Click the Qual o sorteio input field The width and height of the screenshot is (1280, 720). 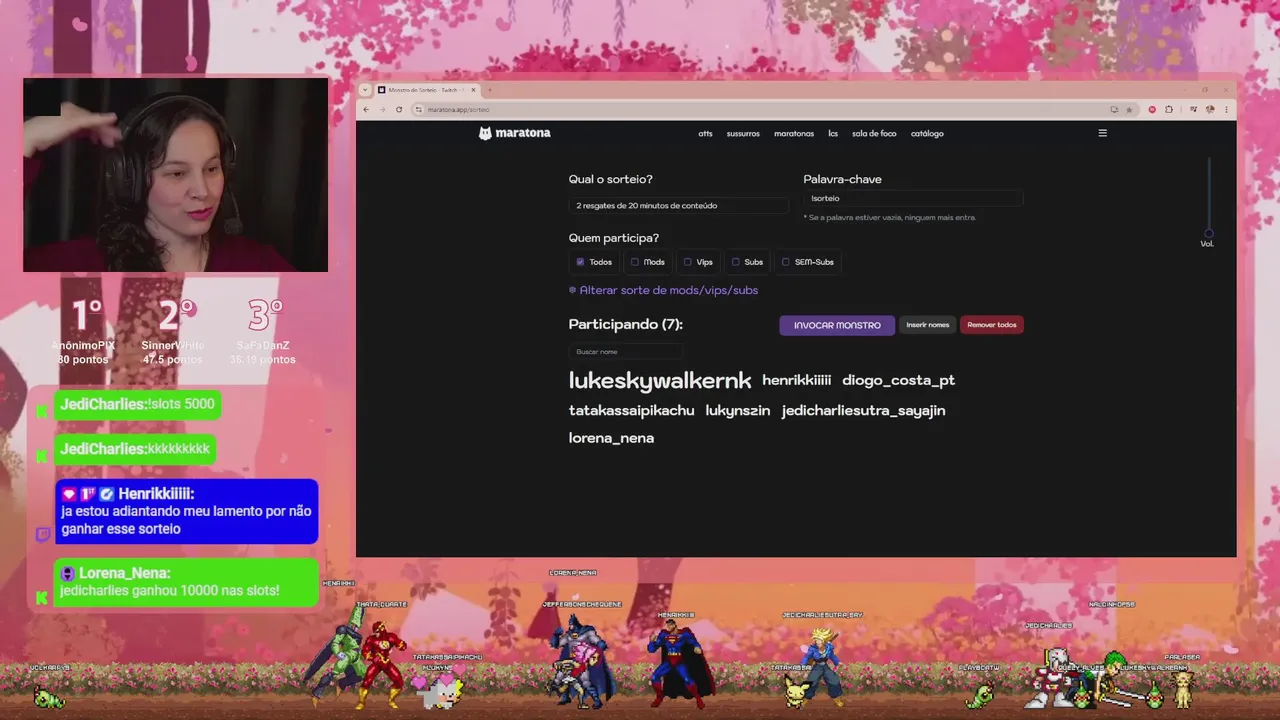(x=678, y=205)
